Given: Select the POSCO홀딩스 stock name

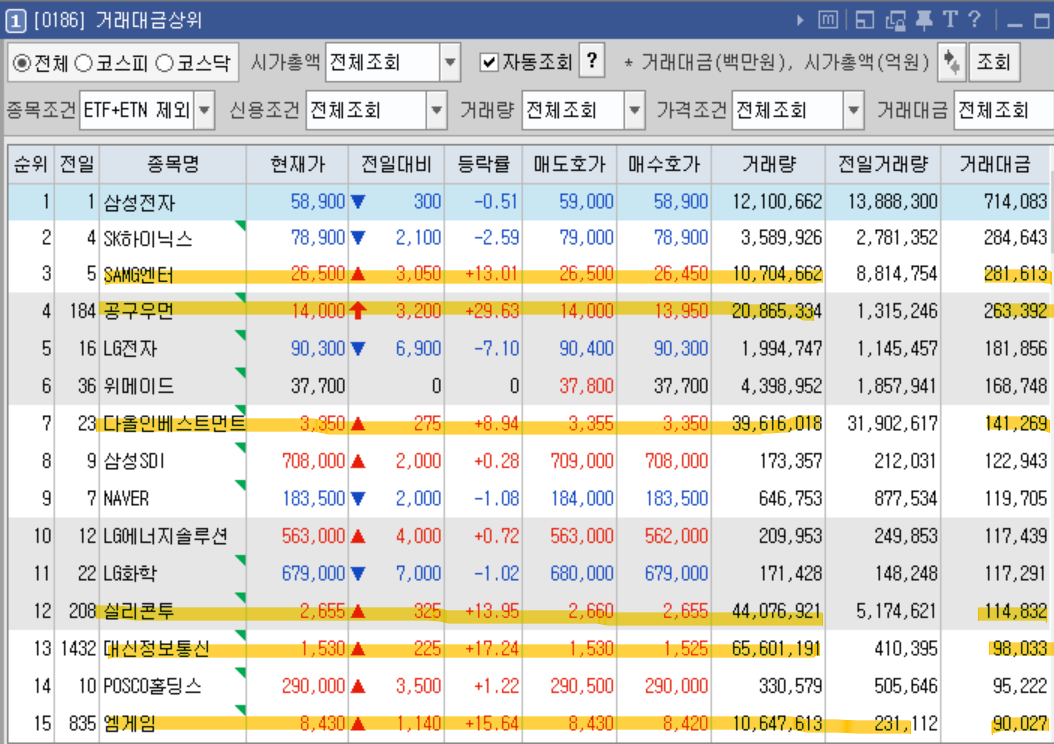Looking at the screenshot, I should pos(152,686).
